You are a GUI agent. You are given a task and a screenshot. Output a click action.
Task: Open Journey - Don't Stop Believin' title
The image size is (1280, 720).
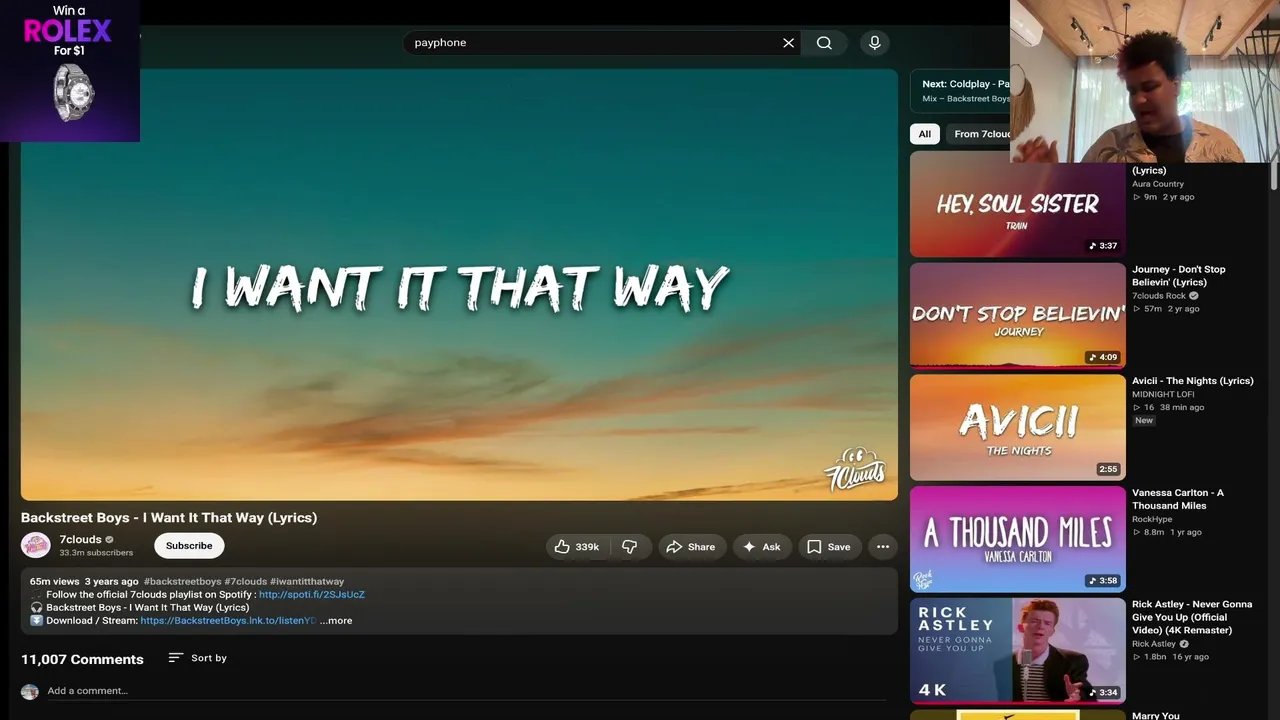[x=1179, y=276]
